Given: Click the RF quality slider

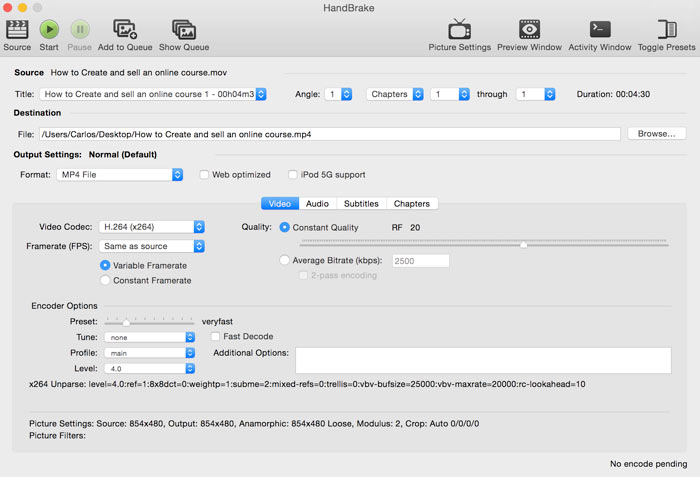Looking at the screenshot, I should point(484,244).
